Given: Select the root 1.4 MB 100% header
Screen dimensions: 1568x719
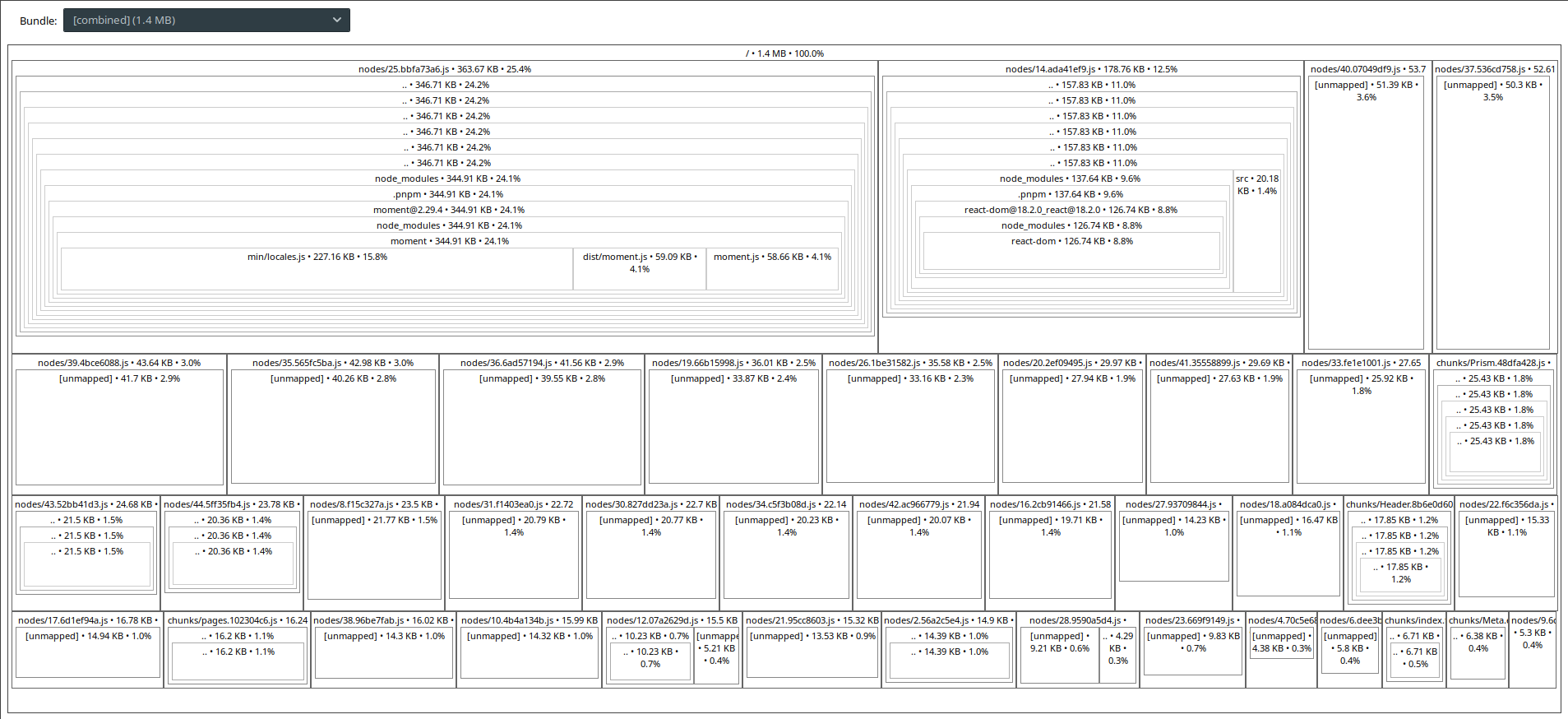Looking at the screenshot, I should (x=784, y=53).
